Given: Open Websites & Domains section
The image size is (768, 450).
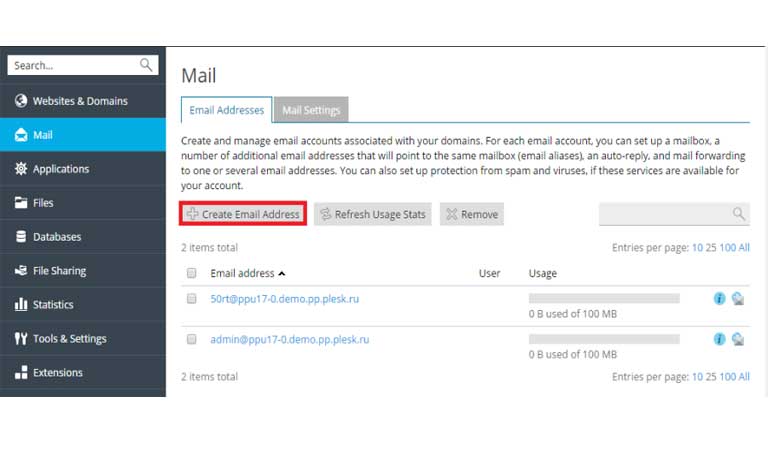Looking at the screenshot, I should [83, 101].
